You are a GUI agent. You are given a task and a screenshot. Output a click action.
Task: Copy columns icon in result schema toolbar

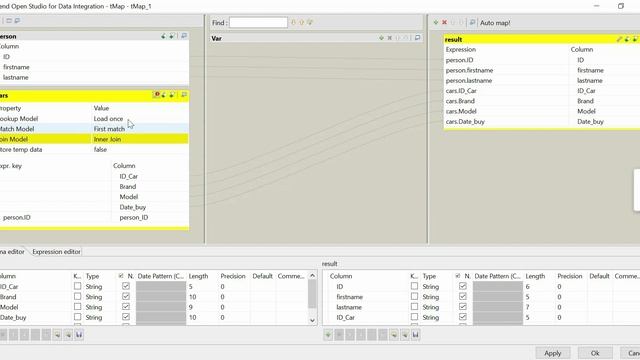point(372,335)
